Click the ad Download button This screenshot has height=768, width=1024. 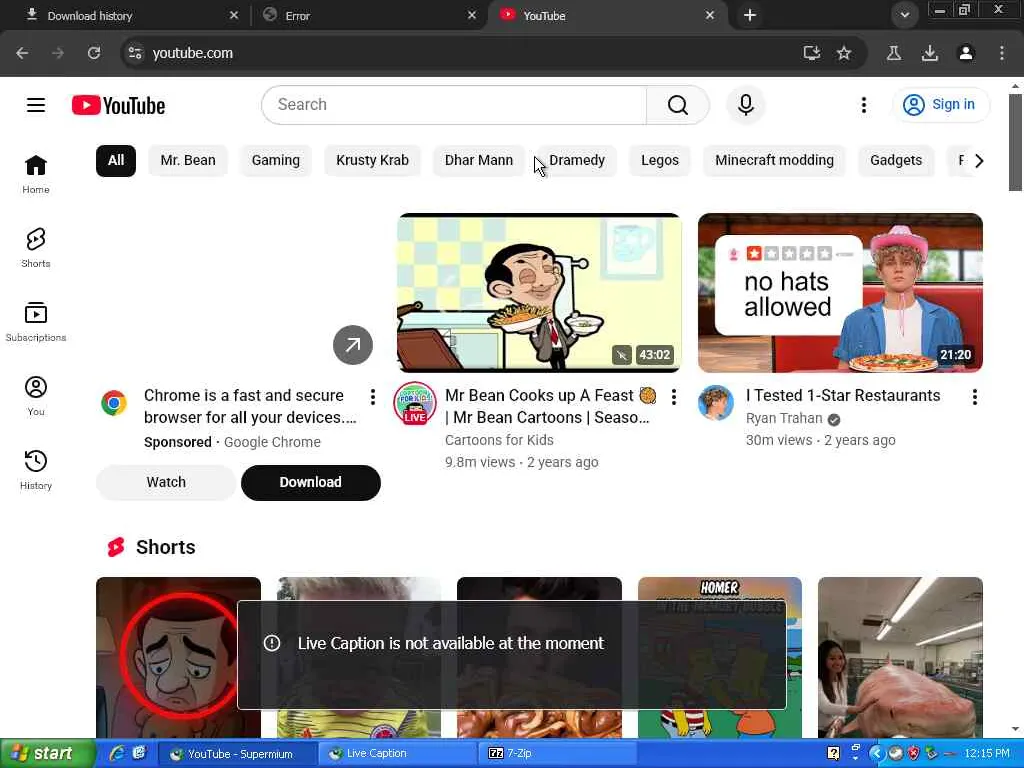pos(311,483)
